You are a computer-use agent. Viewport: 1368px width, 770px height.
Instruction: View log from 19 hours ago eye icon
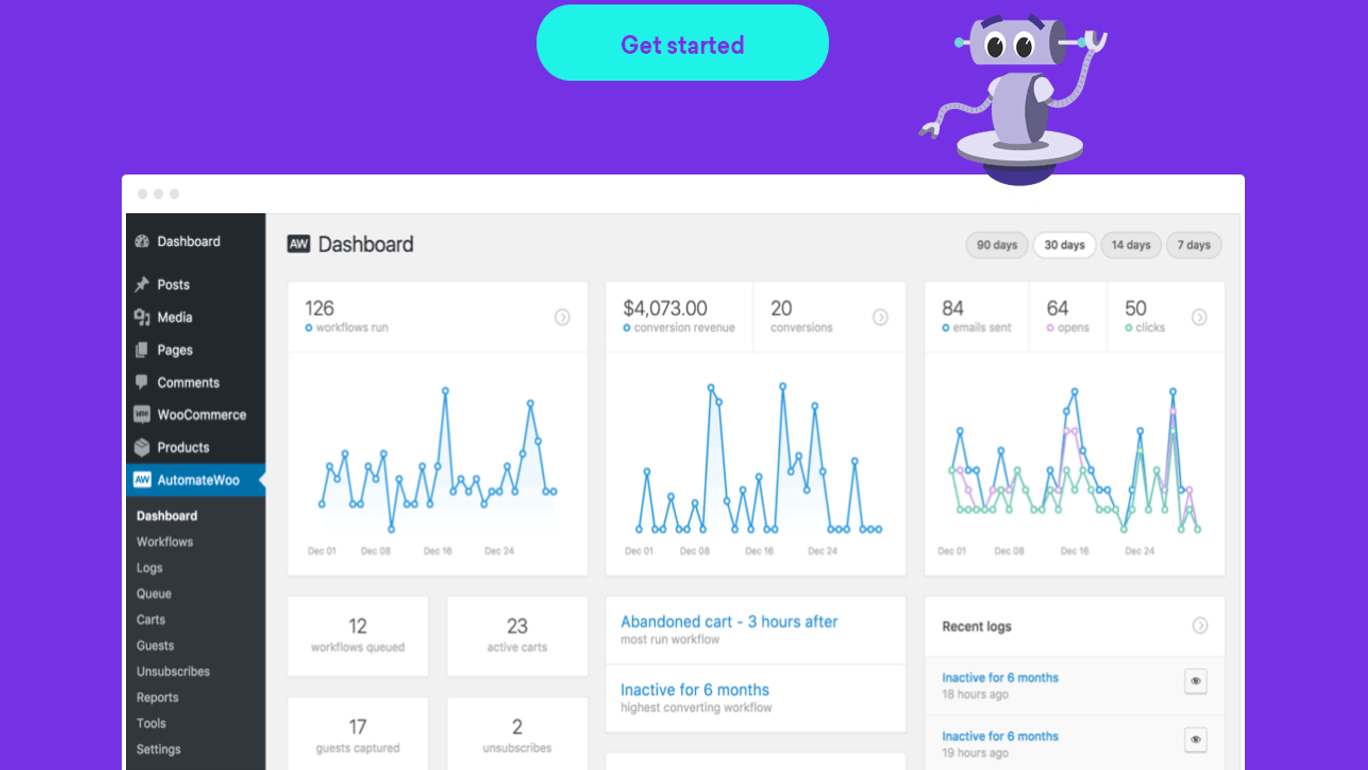(1195, 740)
